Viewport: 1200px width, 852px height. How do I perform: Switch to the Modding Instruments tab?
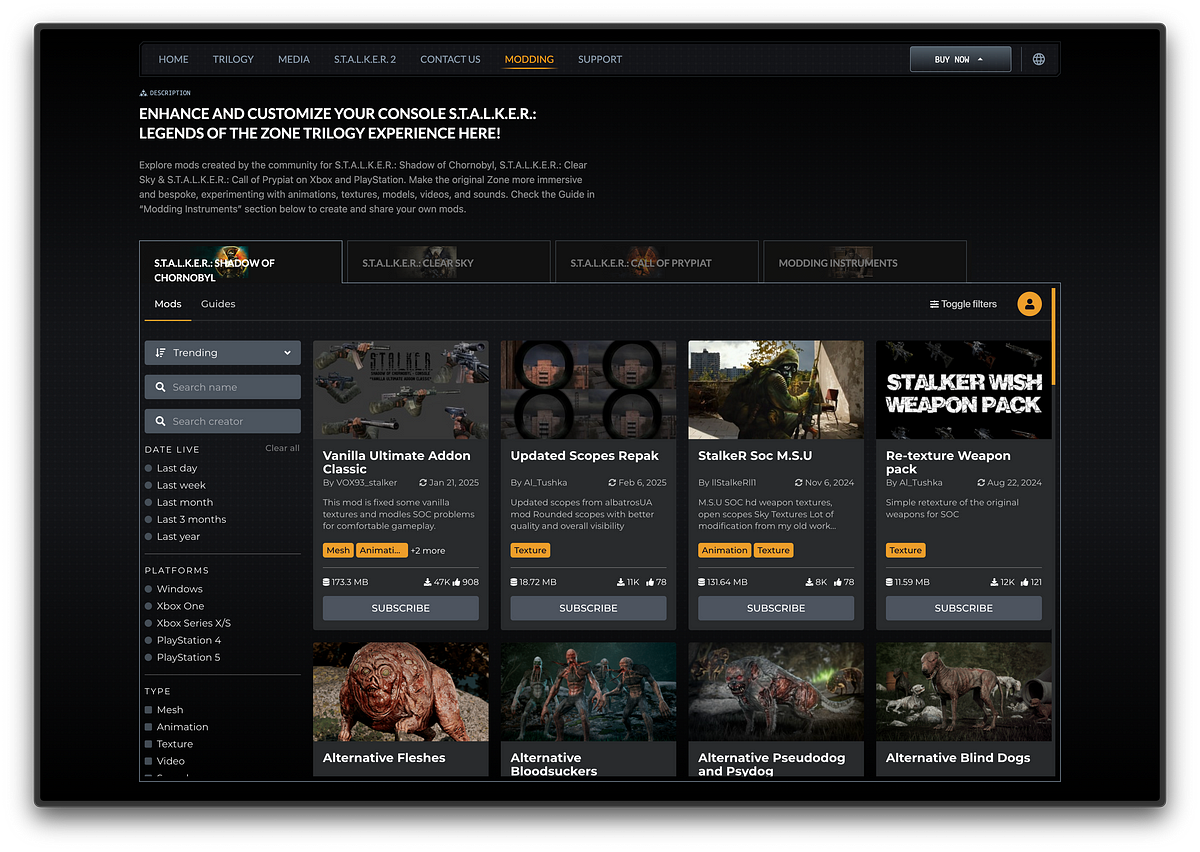[x=865, y=262]
